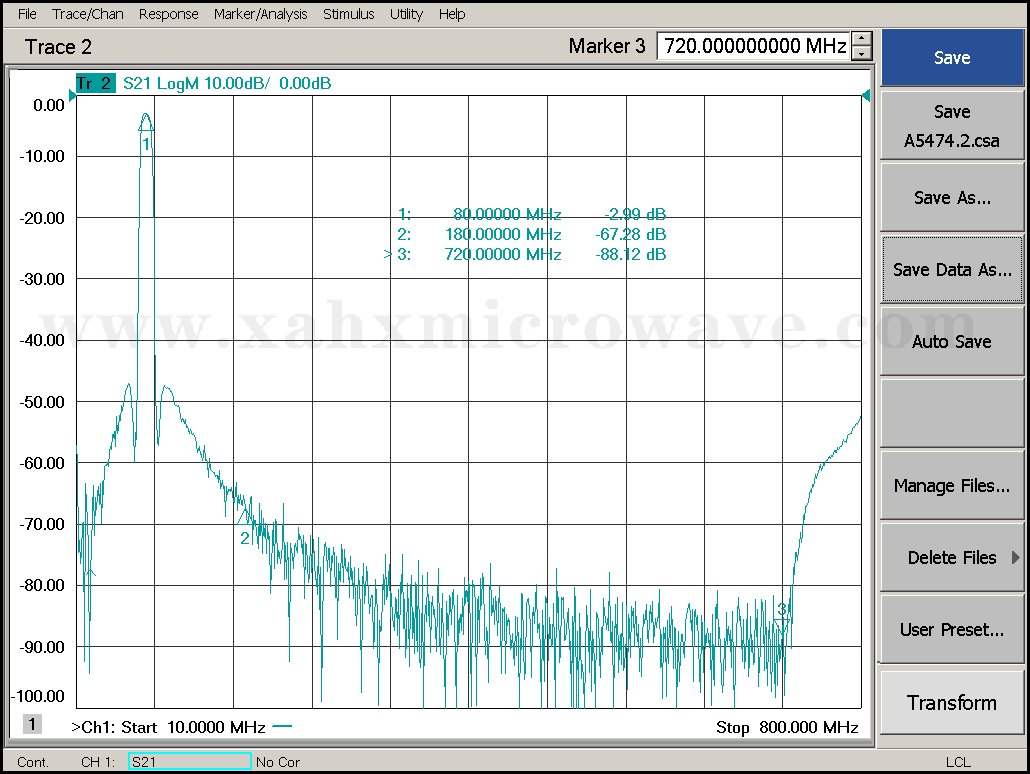Click the -50.00 Y-axis label
The width and height of the screenshot is (1030, 774).
(42, 402)
